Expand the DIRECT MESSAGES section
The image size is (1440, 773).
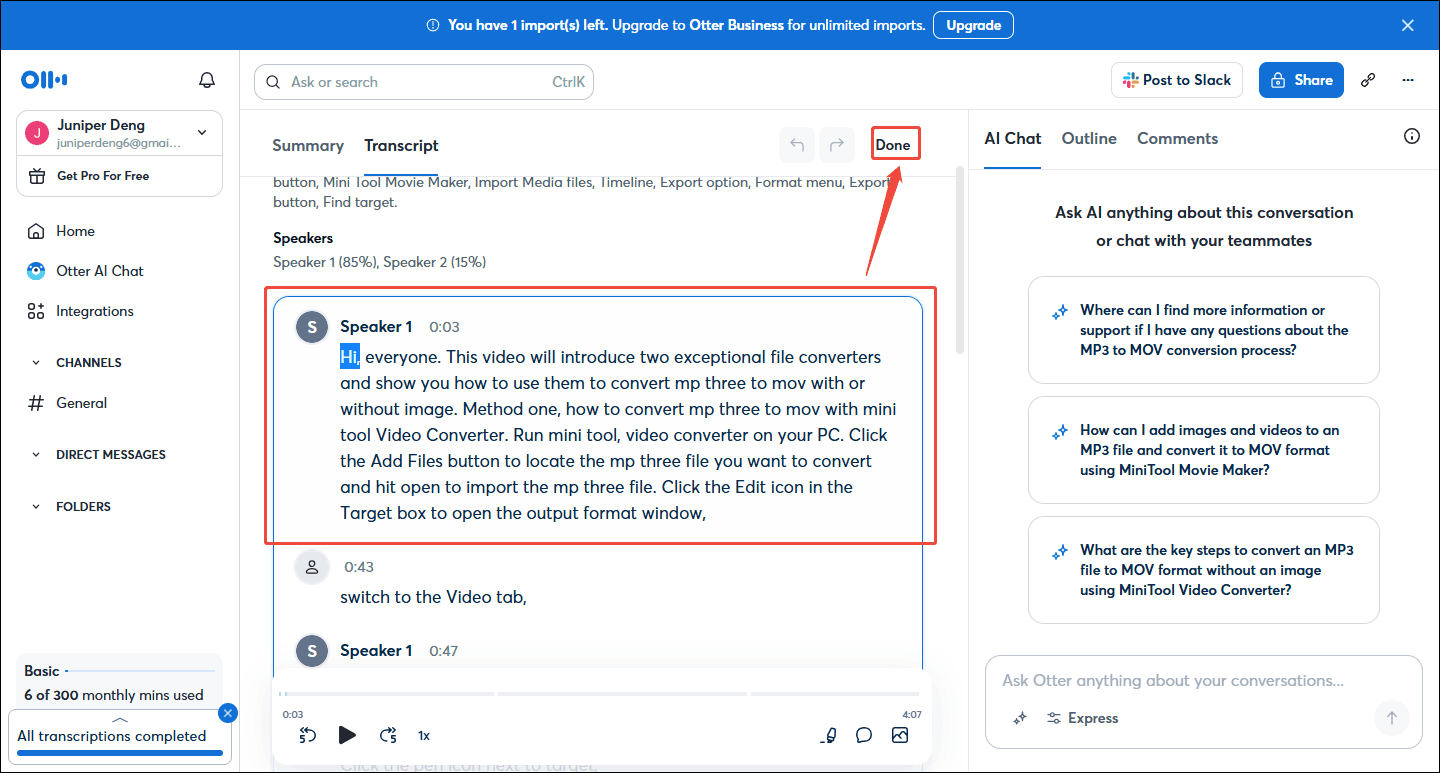coord(37,455)
